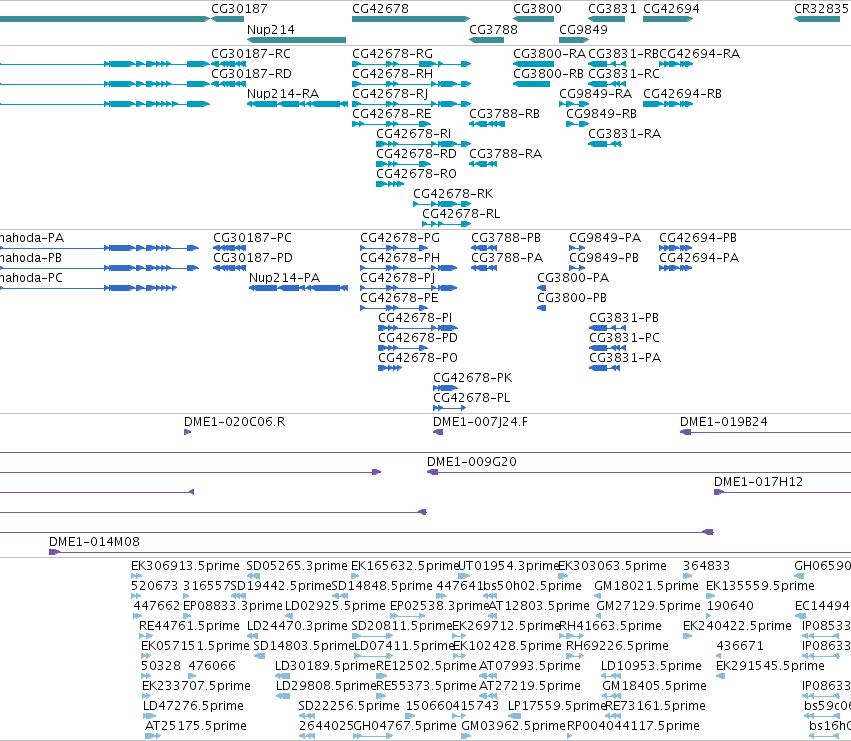Open the CG42678 gene feature
The height and width of the screenshot is (741, 851).
point(411,19)
